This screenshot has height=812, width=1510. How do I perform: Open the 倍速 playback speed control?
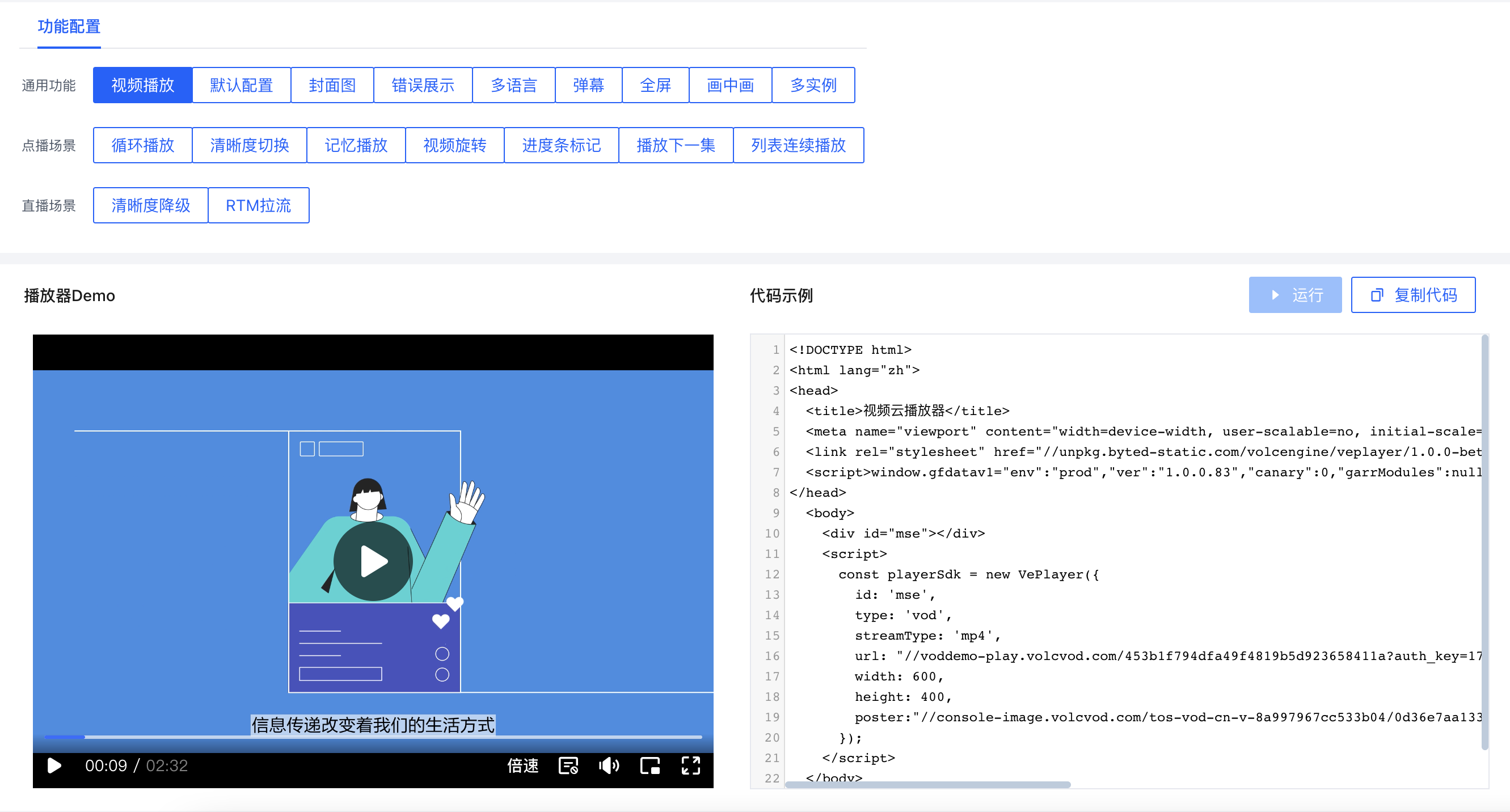(522, 765)
